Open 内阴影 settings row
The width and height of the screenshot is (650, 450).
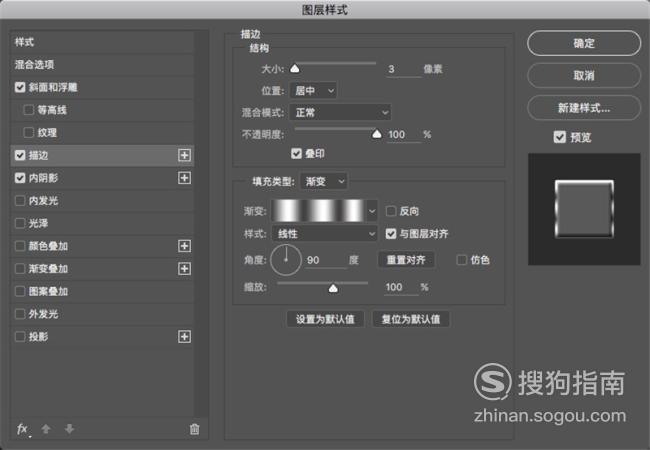tap(102, 178)
